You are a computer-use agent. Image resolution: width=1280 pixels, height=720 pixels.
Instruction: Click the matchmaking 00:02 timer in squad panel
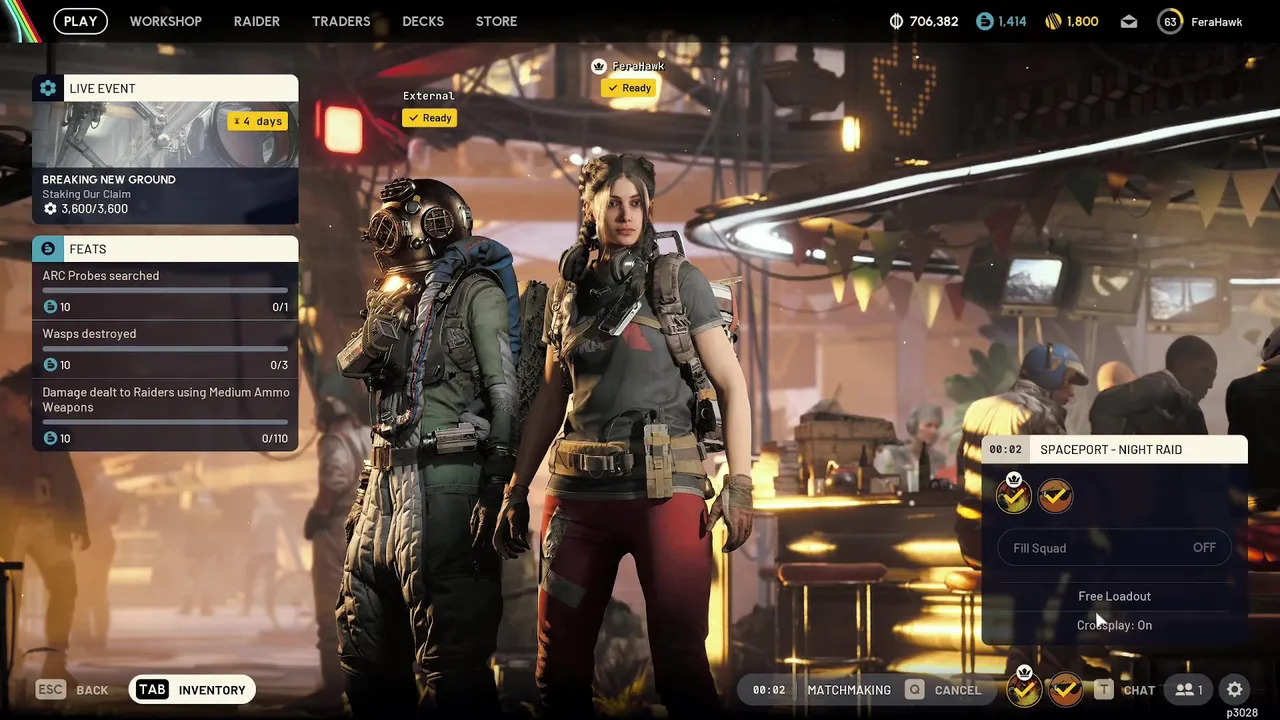tap(1005, 450)
